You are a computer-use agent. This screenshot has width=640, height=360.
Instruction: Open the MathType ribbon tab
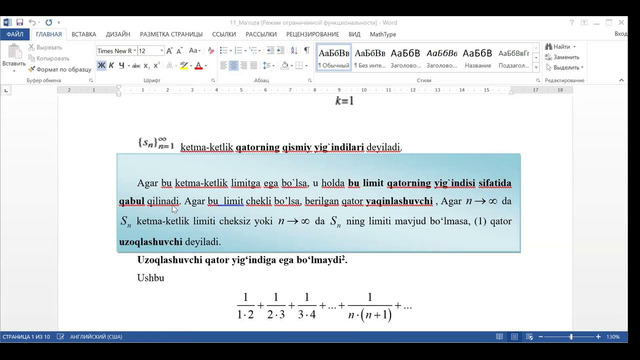click(x=383, y=34)
